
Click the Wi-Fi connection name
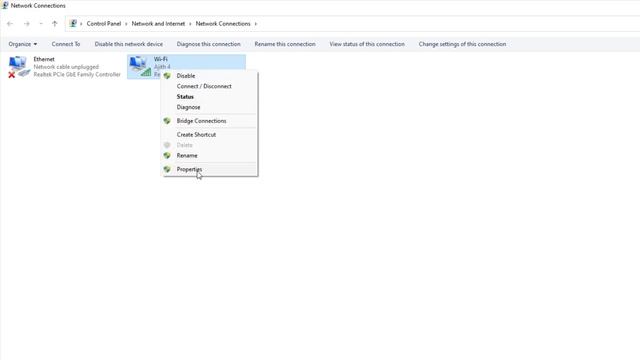pos(161,59)
